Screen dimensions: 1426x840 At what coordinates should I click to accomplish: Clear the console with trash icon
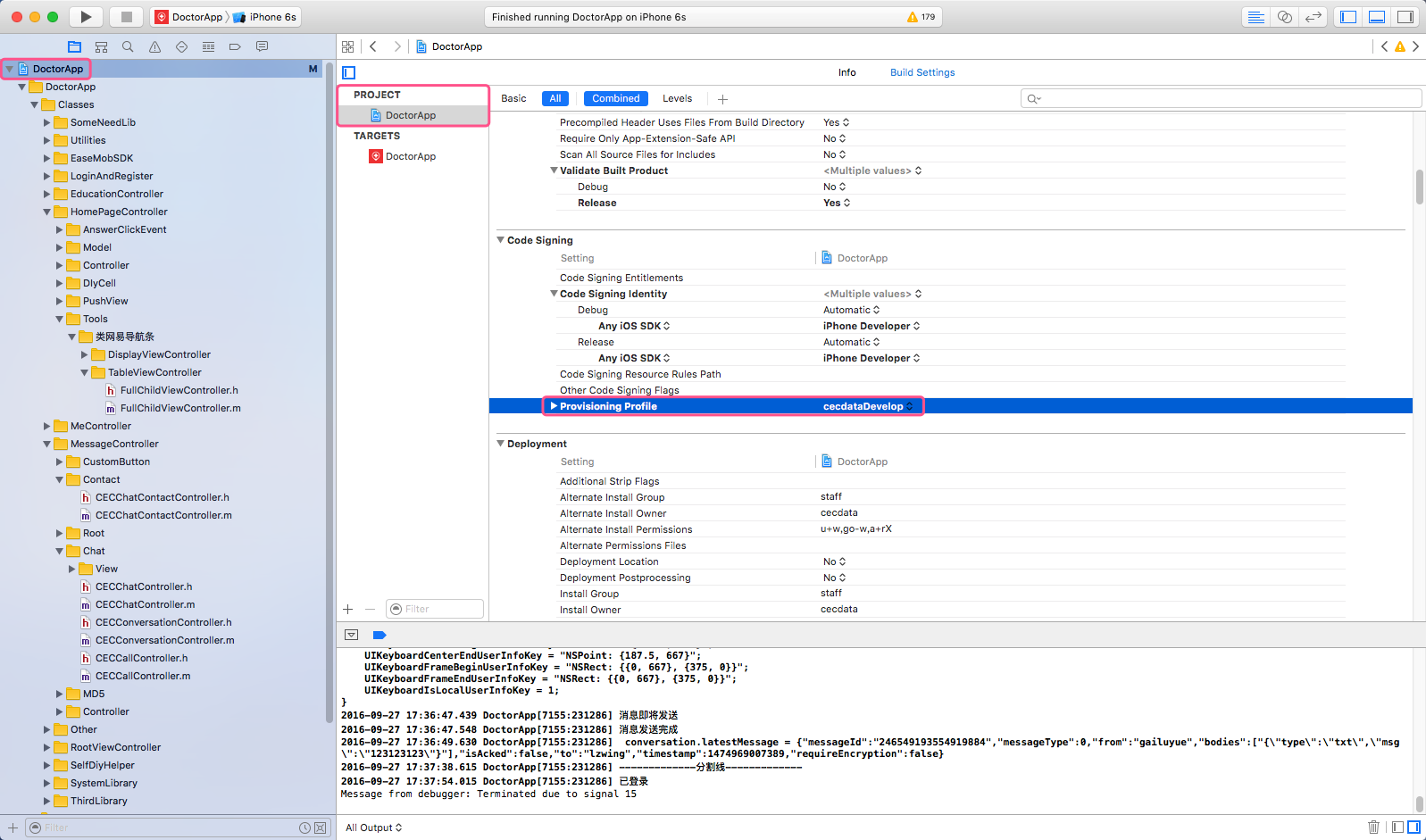click(1374, 828)
